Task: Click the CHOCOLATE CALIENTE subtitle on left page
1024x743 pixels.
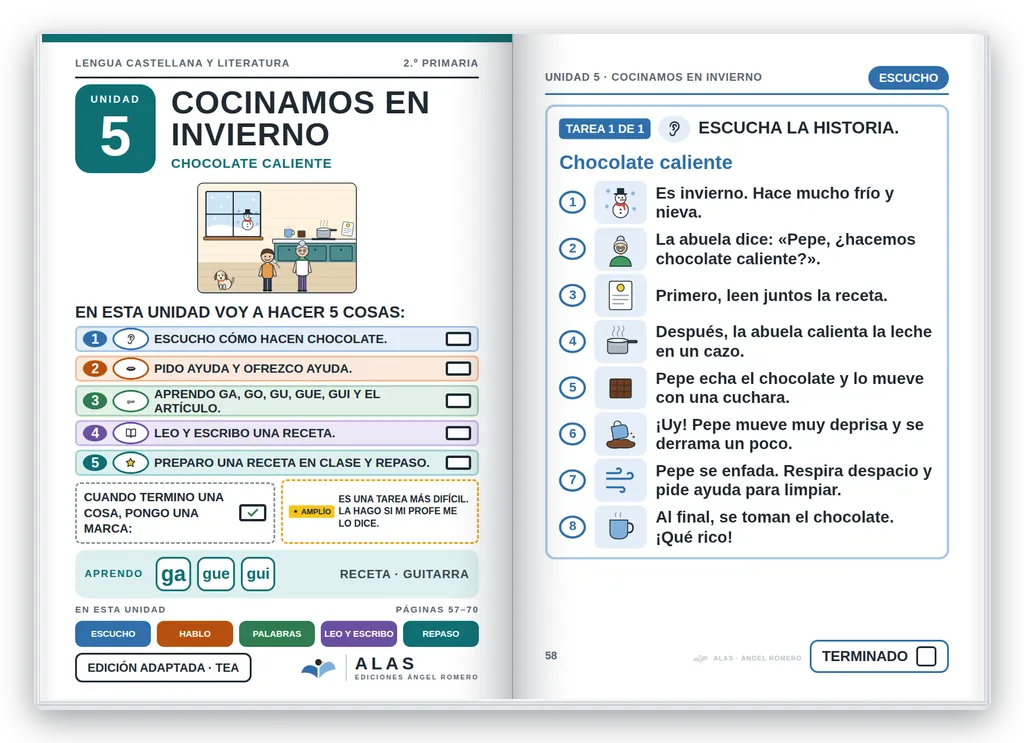Action: tap(251, 163)
